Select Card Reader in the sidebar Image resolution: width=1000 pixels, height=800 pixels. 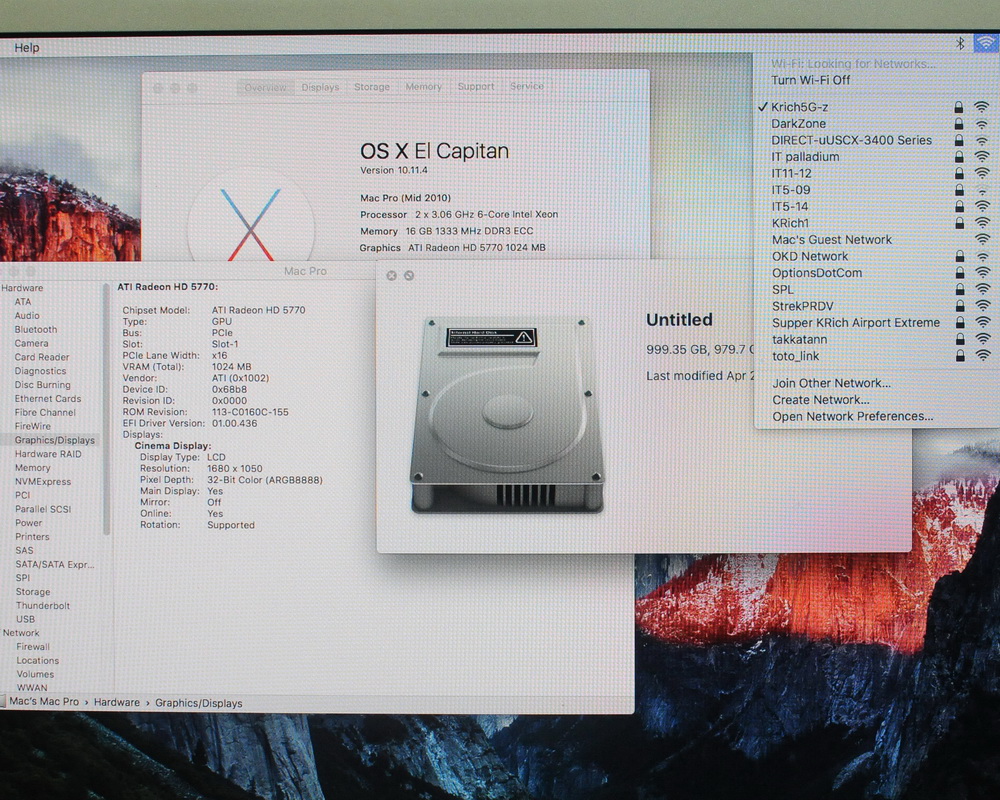click(x=42, y=357)
